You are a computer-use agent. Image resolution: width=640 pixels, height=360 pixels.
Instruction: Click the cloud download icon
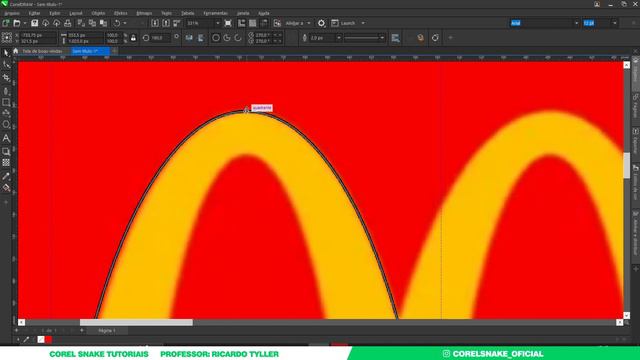pos(46,23)
